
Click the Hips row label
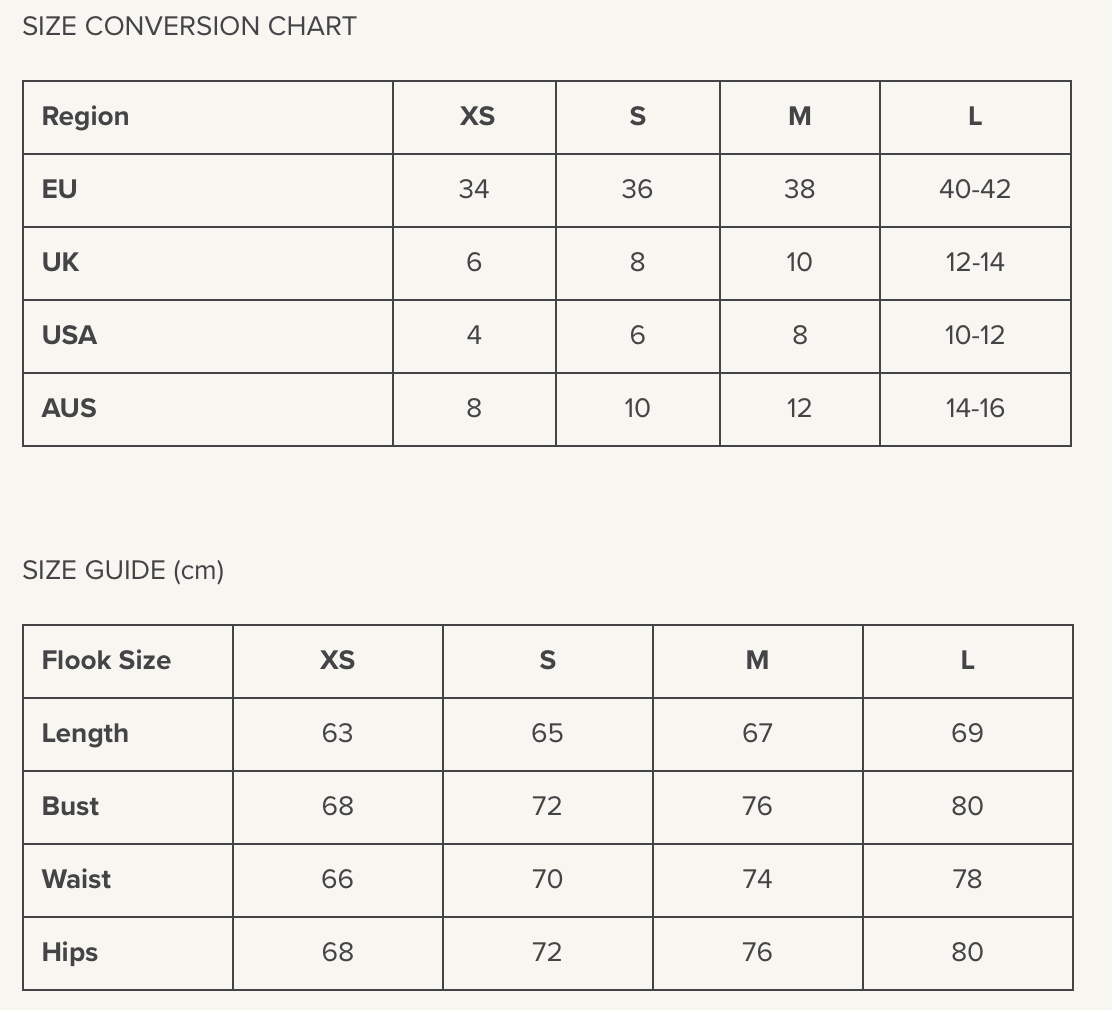click(x=70, y=953)
